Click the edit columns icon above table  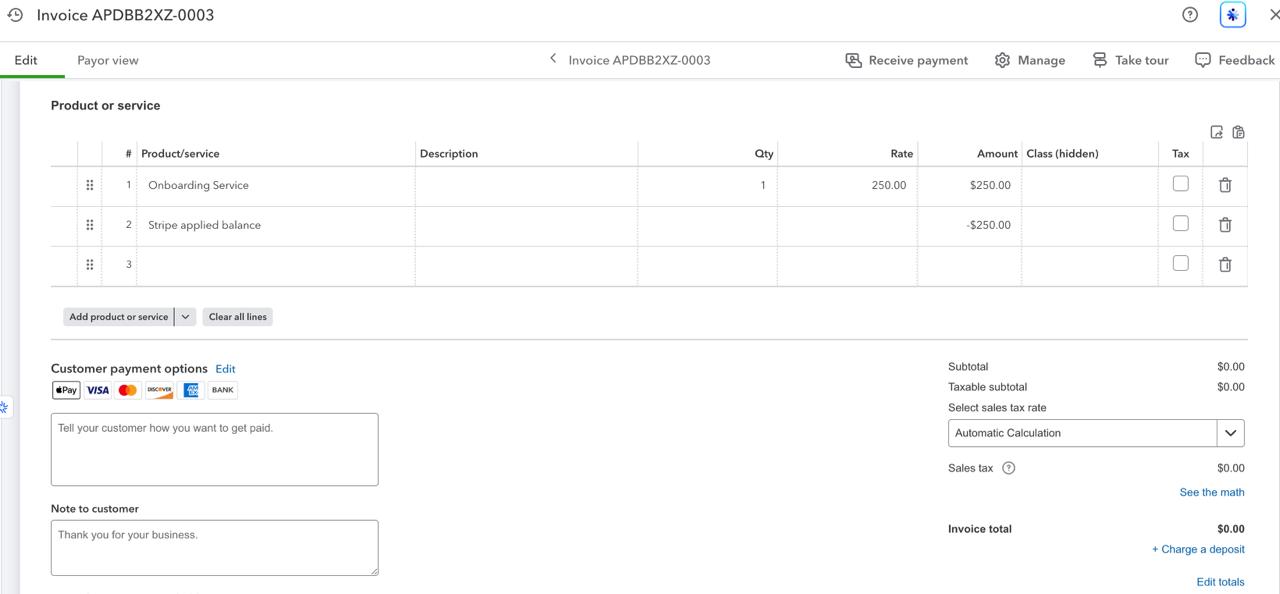pyautogui.click(x=1217, y=132)
